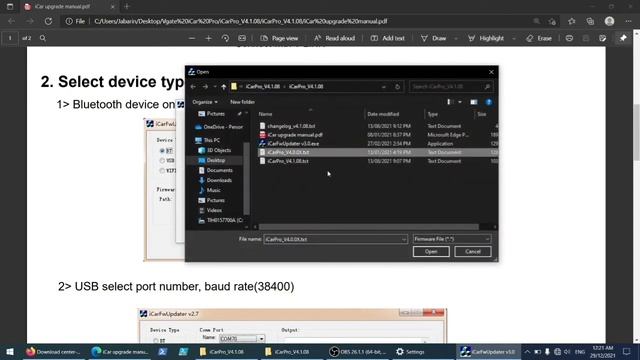Go forward in Open dialog navigation
Screen dimensions: 640x360
[205, 87]
